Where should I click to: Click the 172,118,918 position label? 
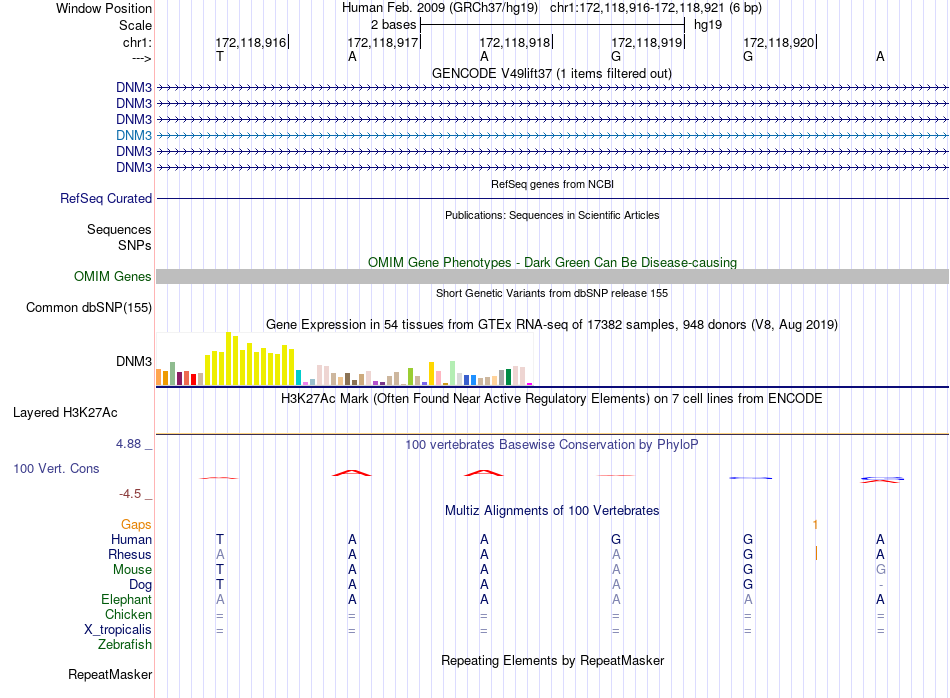click(x=515, y=42)
